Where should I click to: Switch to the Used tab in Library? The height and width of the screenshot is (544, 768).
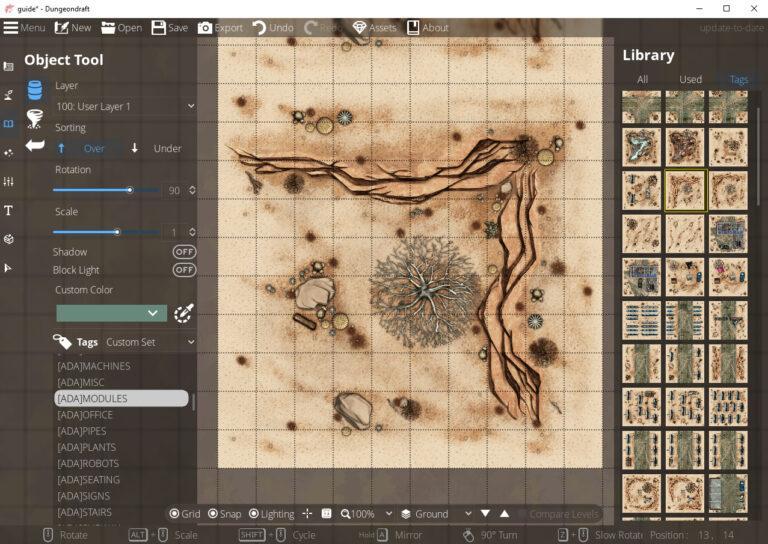coord(690,79)
